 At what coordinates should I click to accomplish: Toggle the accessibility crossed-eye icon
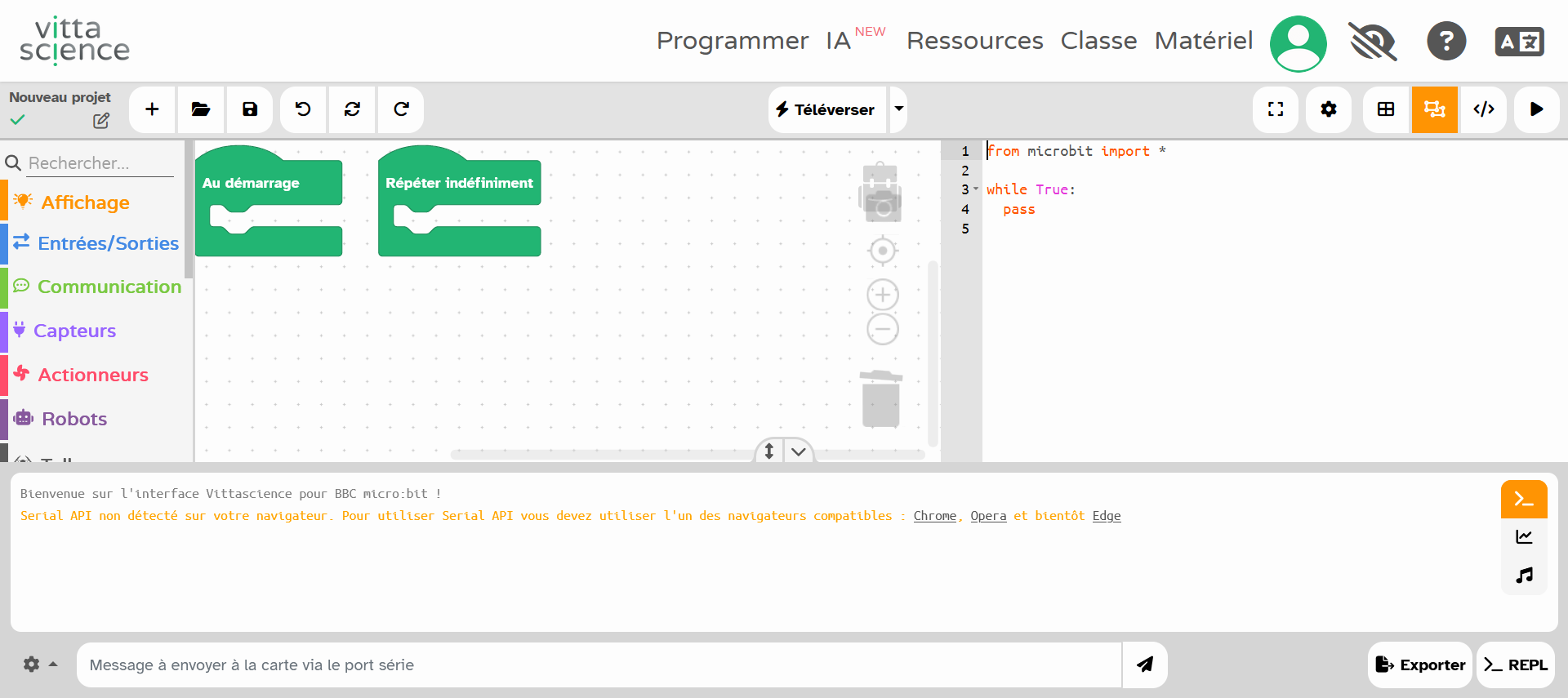coord(1373,42)
